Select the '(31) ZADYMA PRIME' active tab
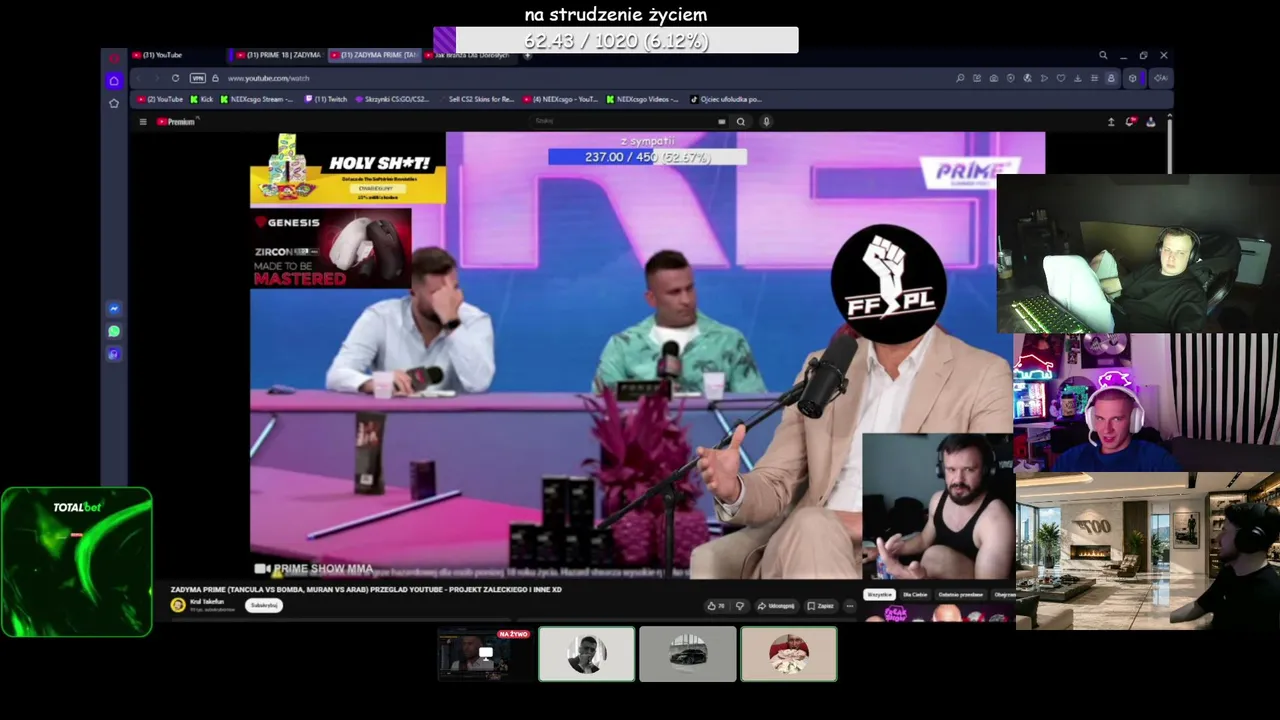 375,55
